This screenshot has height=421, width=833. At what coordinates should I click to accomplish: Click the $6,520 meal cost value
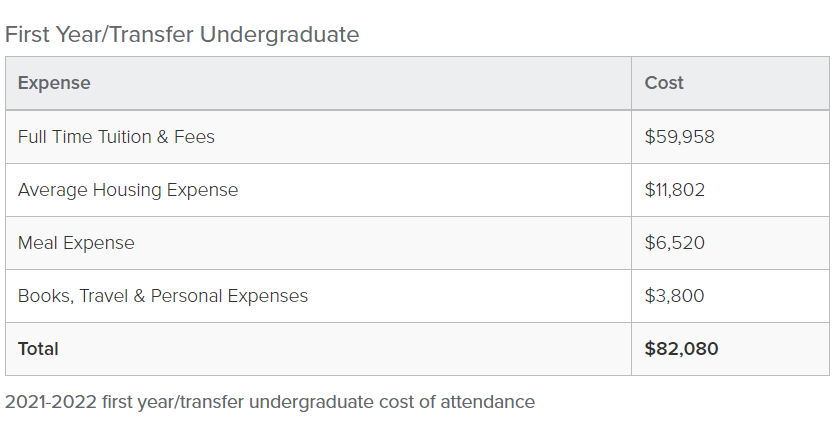tap(675, 243)
